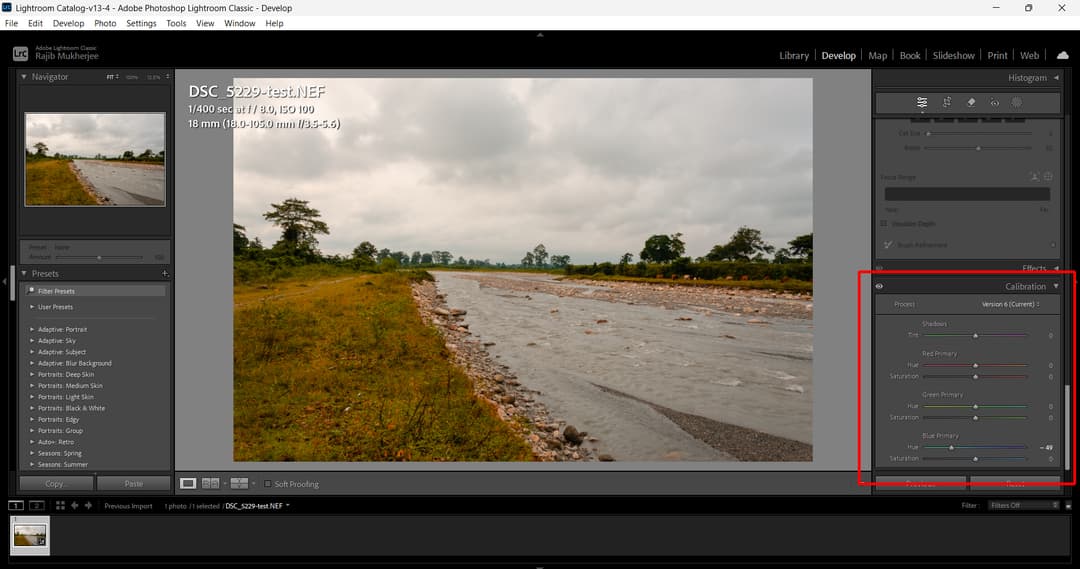
Task: Switch to the Slideshow module
Action: (953, 55)
